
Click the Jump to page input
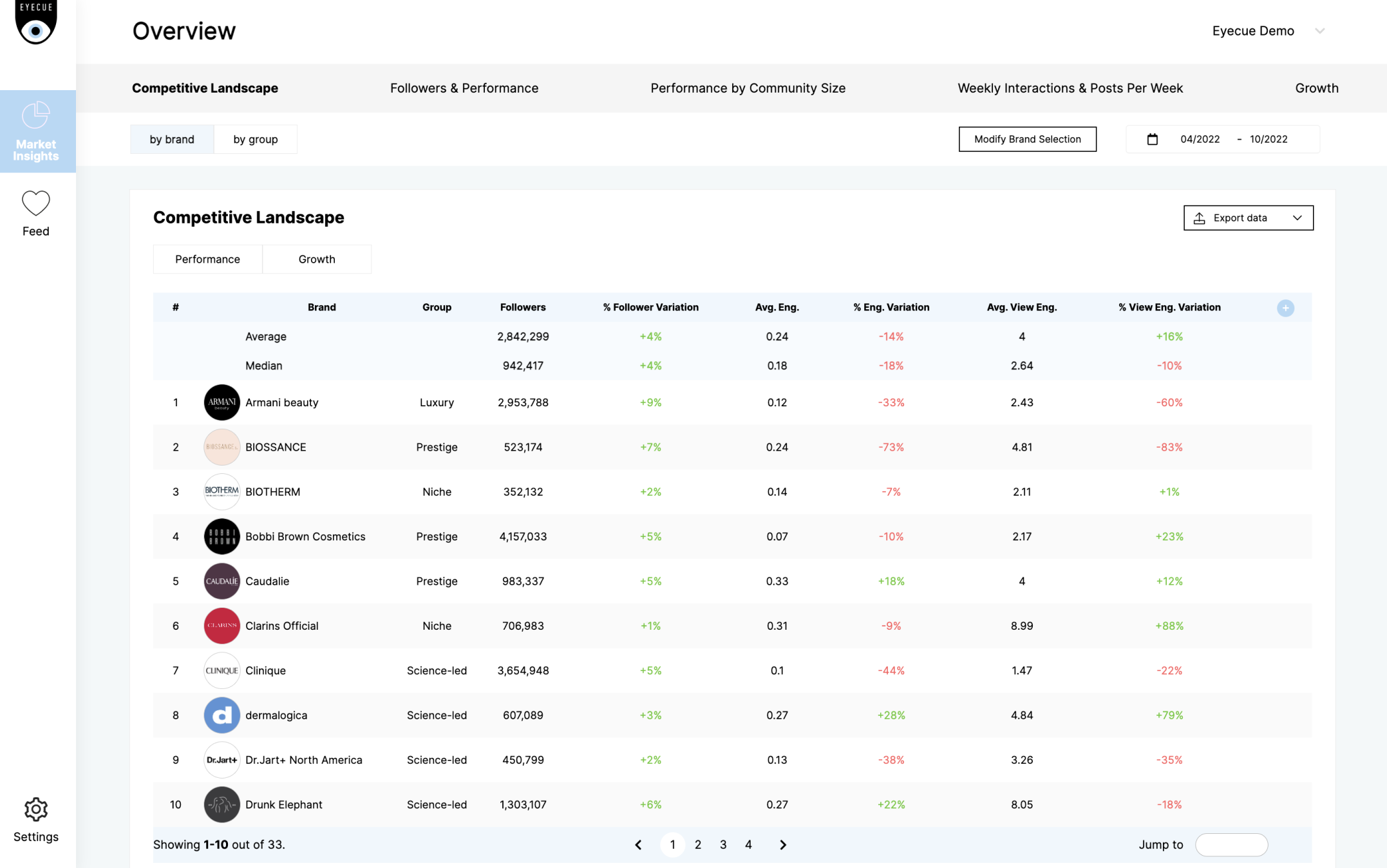(x=1231, y=845)
